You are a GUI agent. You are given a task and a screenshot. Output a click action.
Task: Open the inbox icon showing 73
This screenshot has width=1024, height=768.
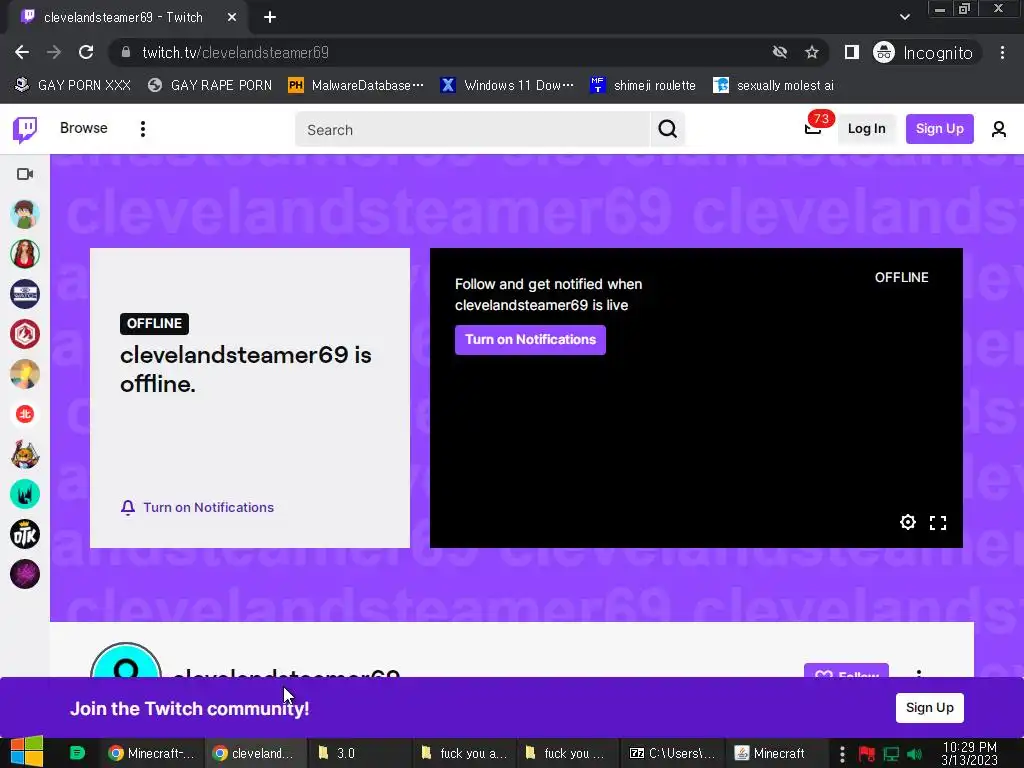coord(814,128)
